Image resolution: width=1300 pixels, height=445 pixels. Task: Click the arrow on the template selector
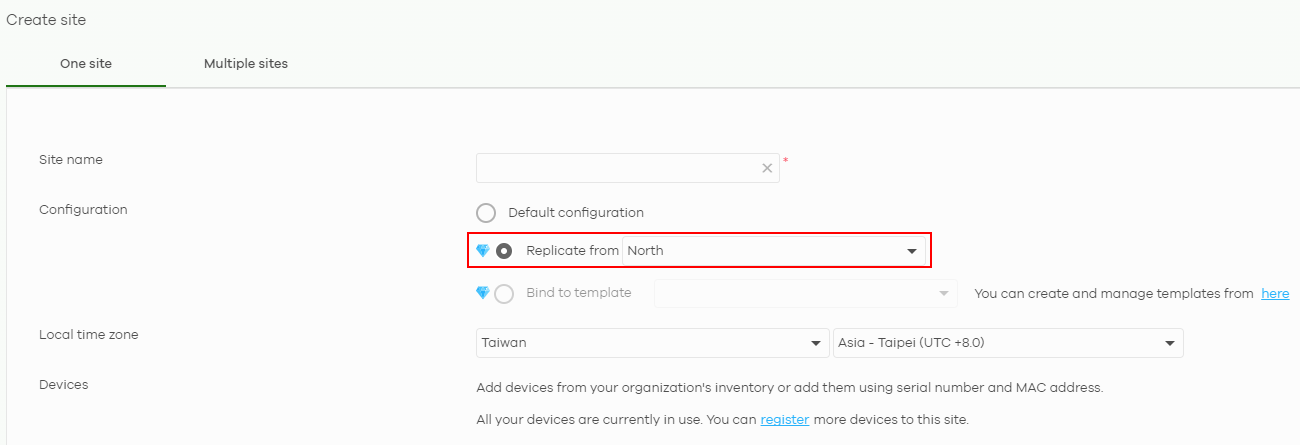tap(943, 293)
